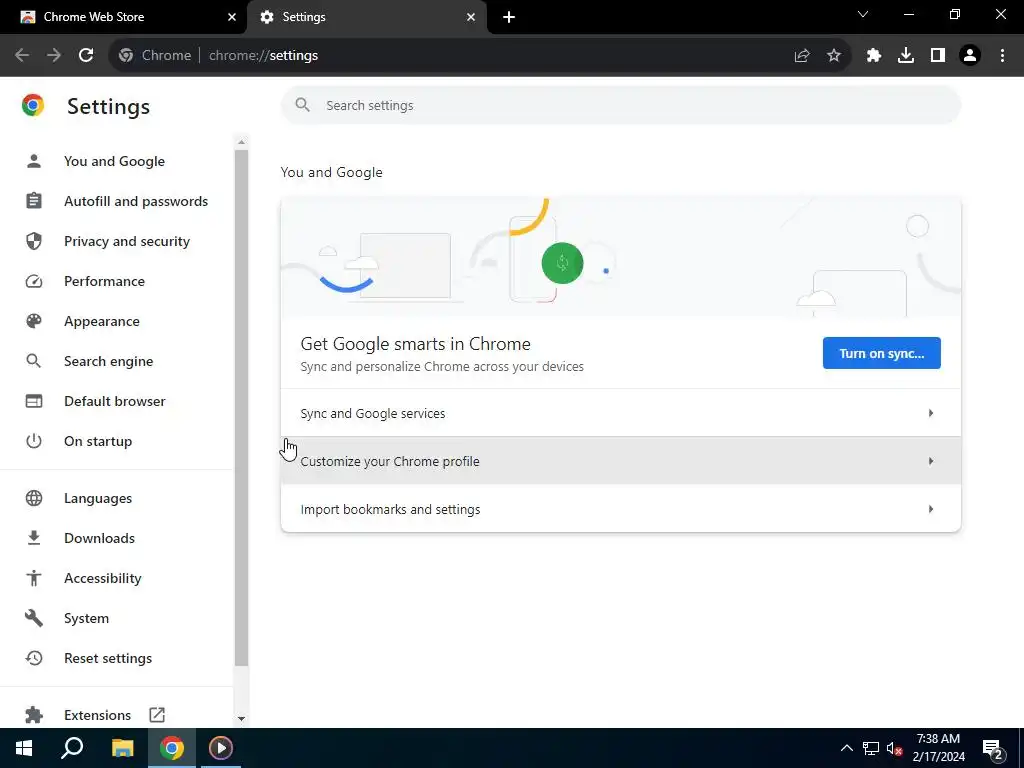Click the back navigation arrow
This screenshot has width=1024, height=768.
tap(22, 55)
